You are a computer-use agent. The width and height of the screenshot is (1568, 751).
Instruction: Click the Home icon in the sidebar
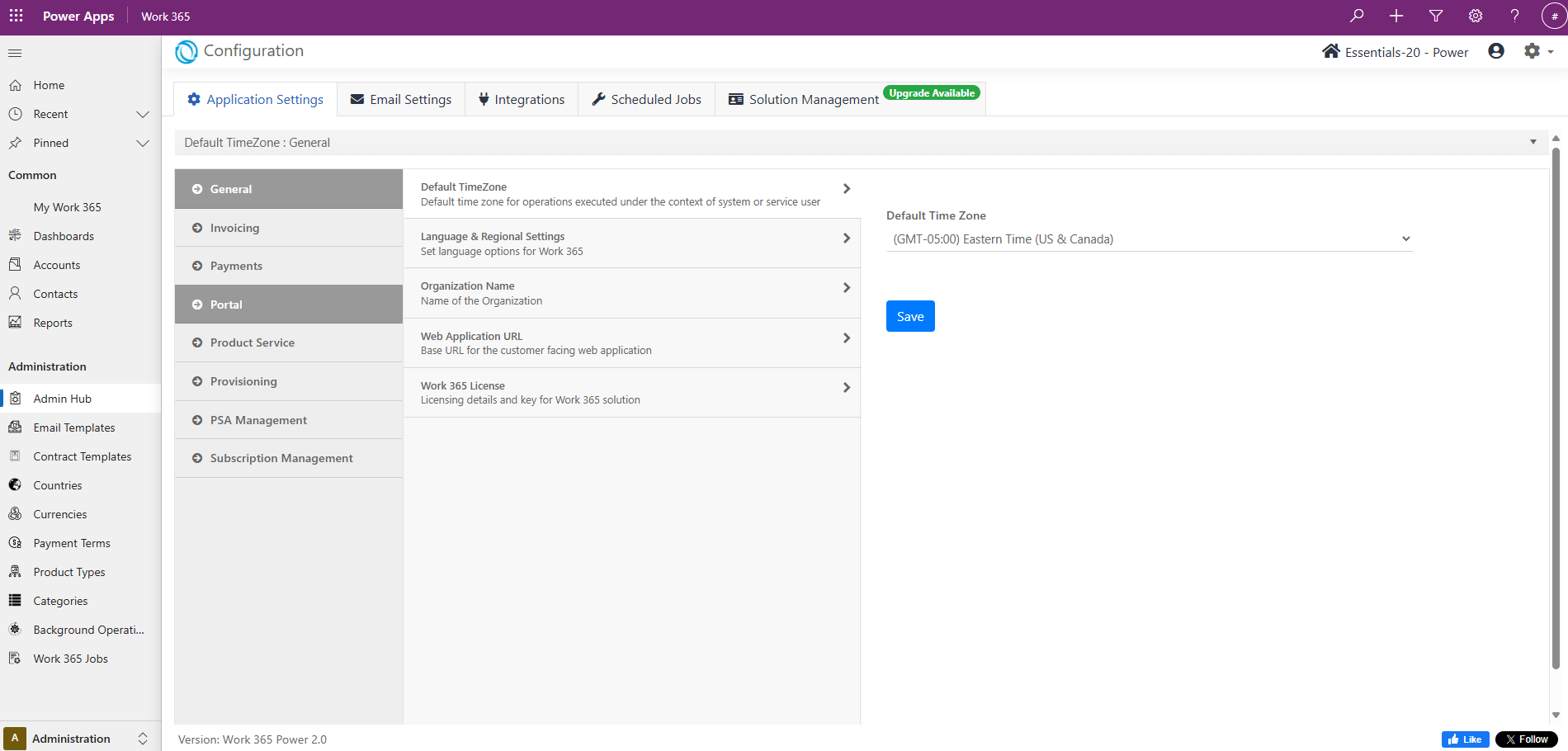coord(15,85)
